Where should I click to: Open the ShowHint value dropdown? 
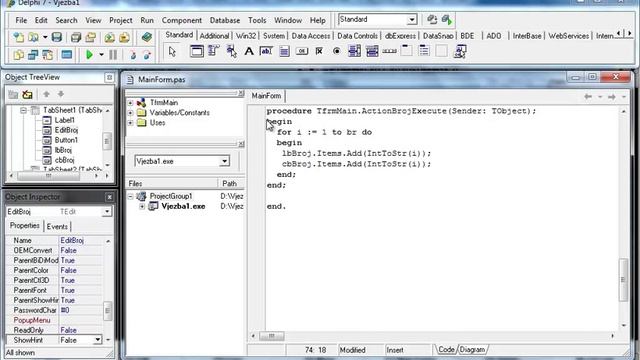tap(98, 340)
